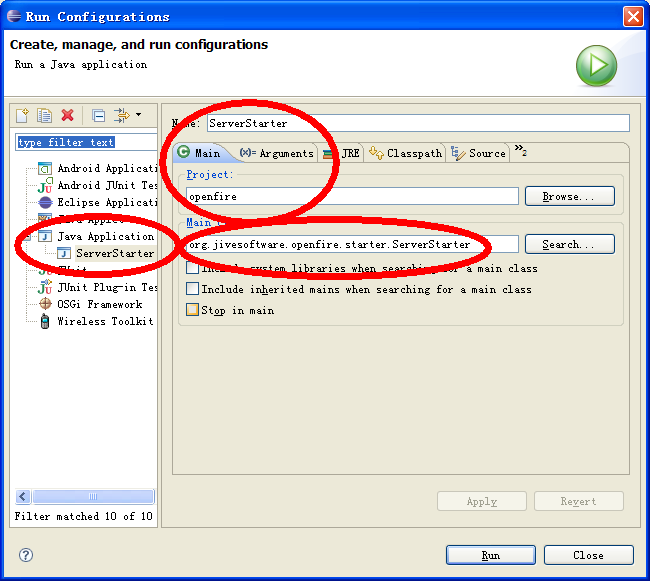The height and width of the screenshot is (581, 650).
Task: Select Android Application in the tree
Action: 107,168
